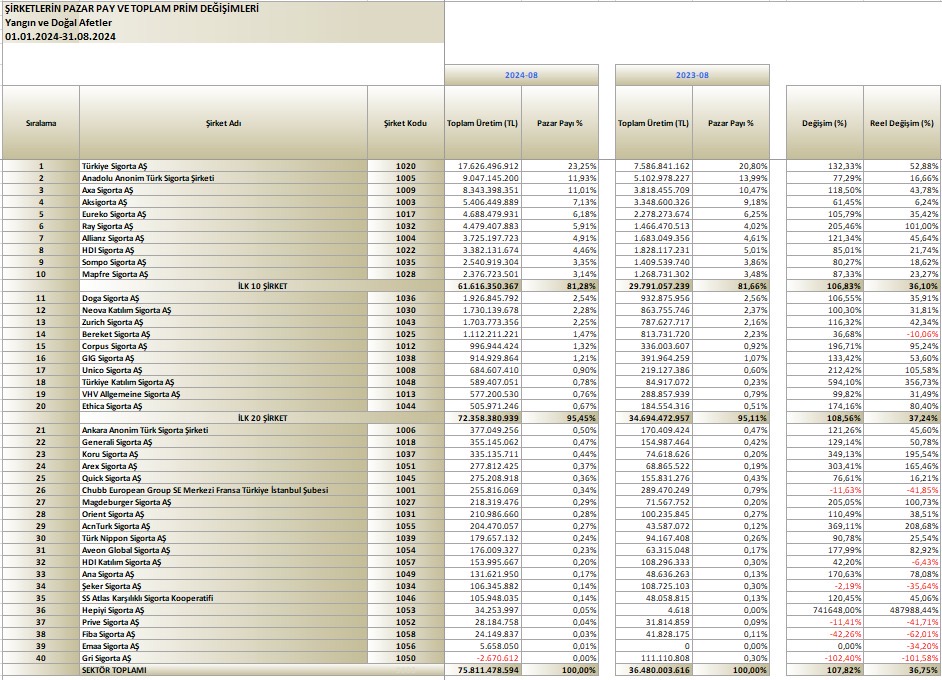
Task: Select 'Pazar Payı %' header under 2023-08
Action: tap(731, 123)
